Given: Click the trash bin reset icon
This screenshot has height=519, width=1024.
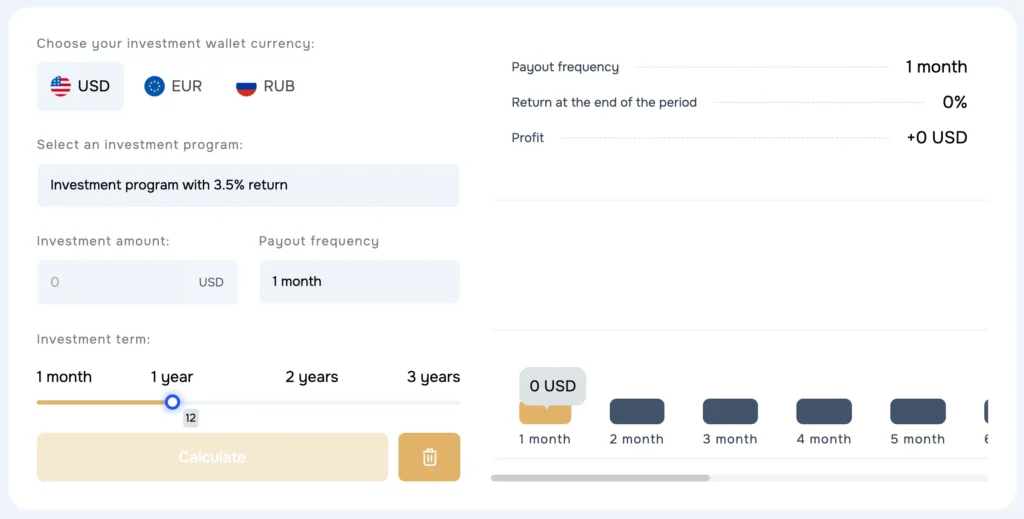Looking at the screenshot, I should point(429,457).
